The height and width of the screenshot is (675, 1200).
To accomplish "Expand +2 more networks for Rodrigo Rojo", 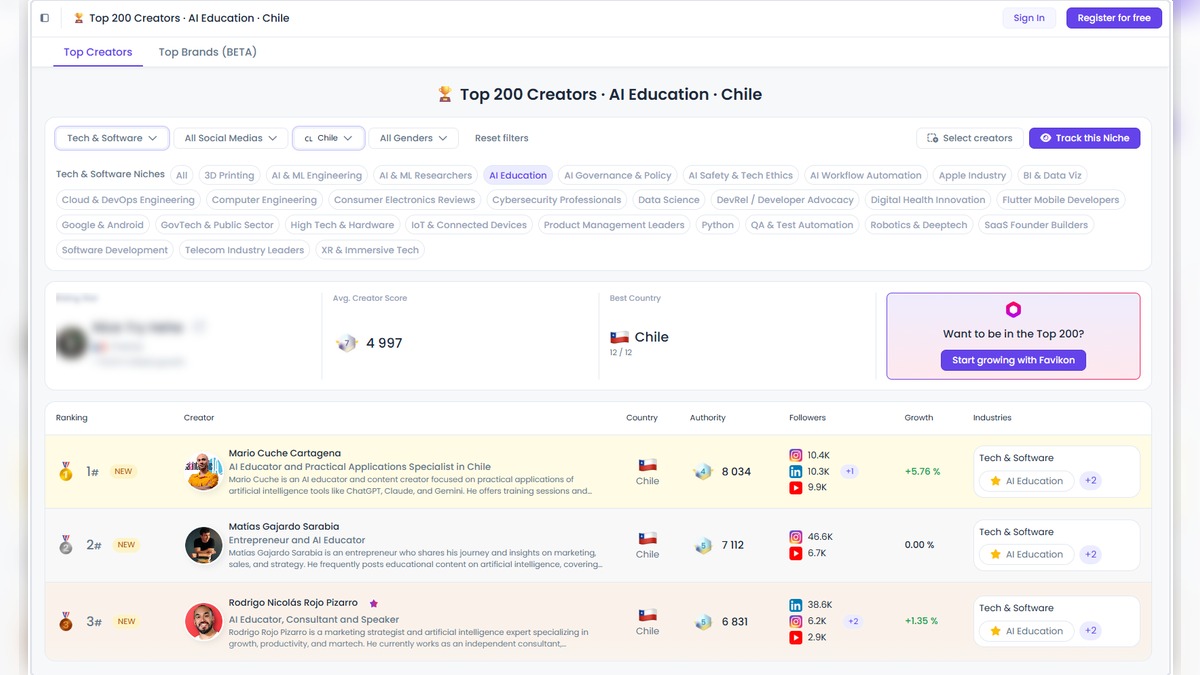I will (x=853, y=621).
